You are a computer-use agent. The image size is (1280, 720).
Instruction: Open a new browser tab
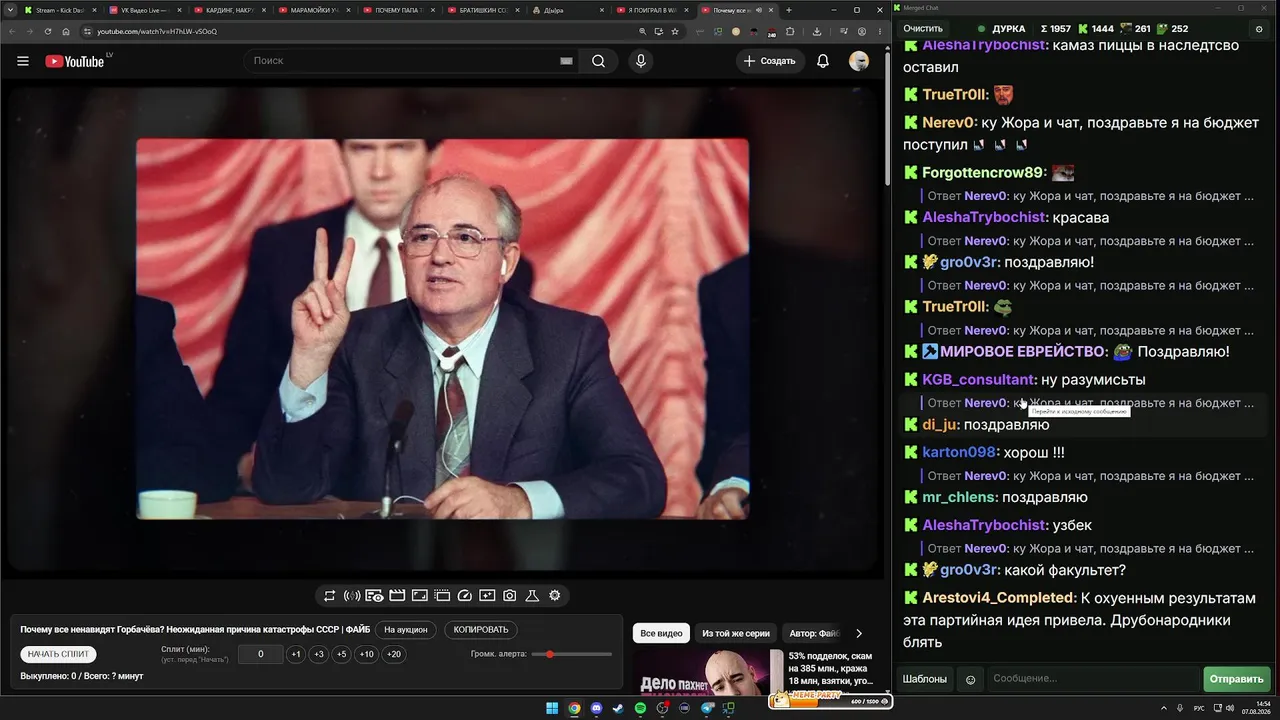[789, 10]
